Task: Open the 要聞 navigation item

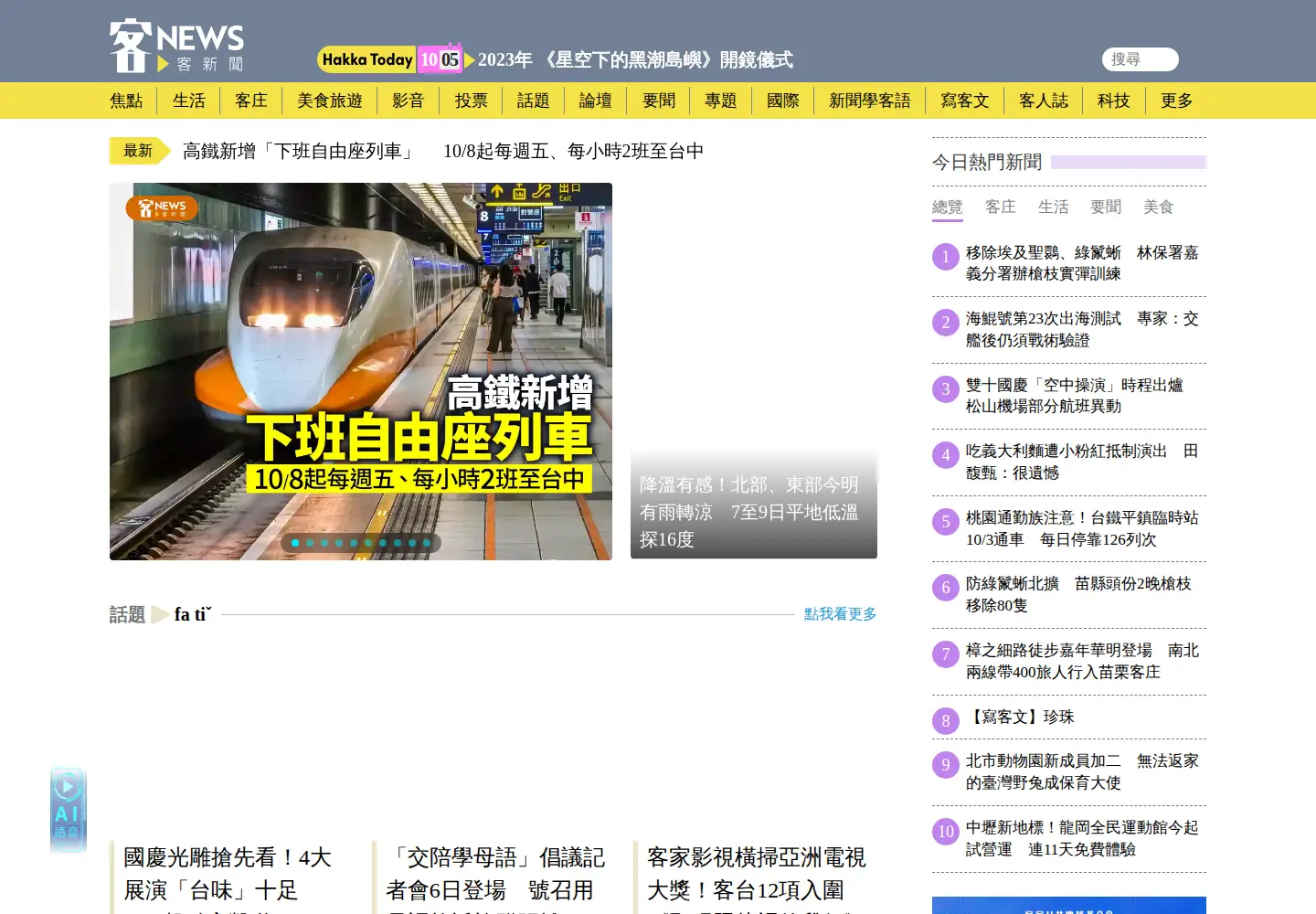Action: (x=659, y=101)
